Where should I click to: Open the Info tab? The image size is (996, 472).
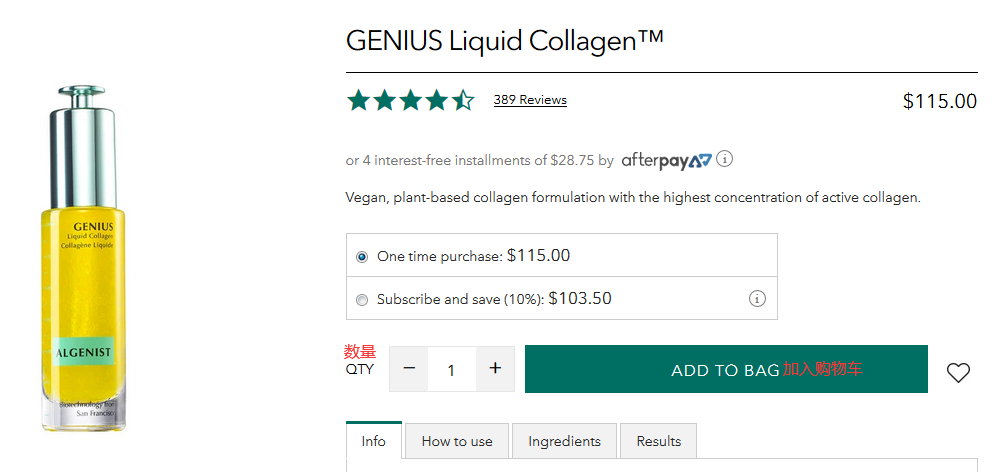(374, 441)
